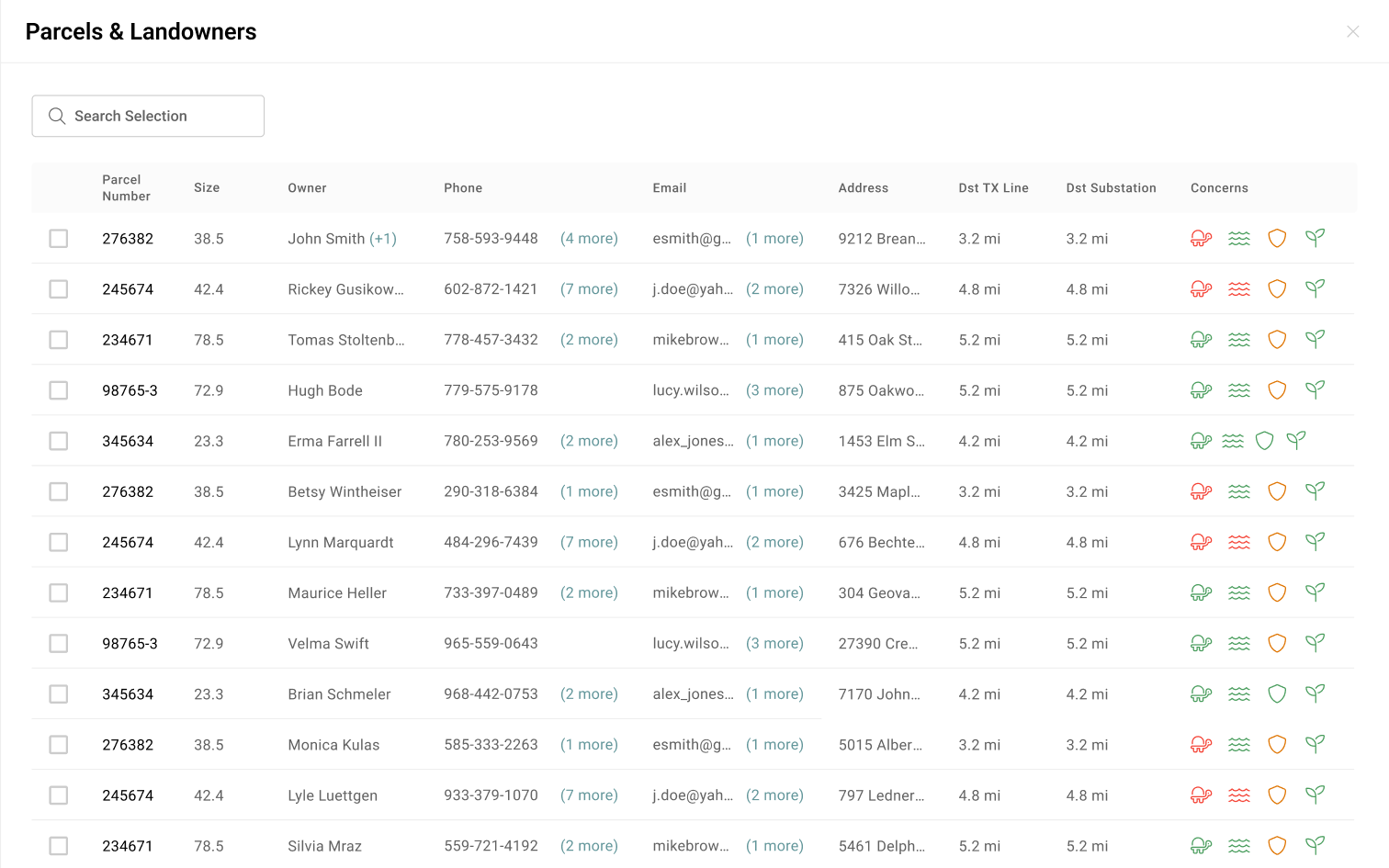Click phone number 965-559-0643
Viewport: 1389px width, 868px height.
(491, 643)
